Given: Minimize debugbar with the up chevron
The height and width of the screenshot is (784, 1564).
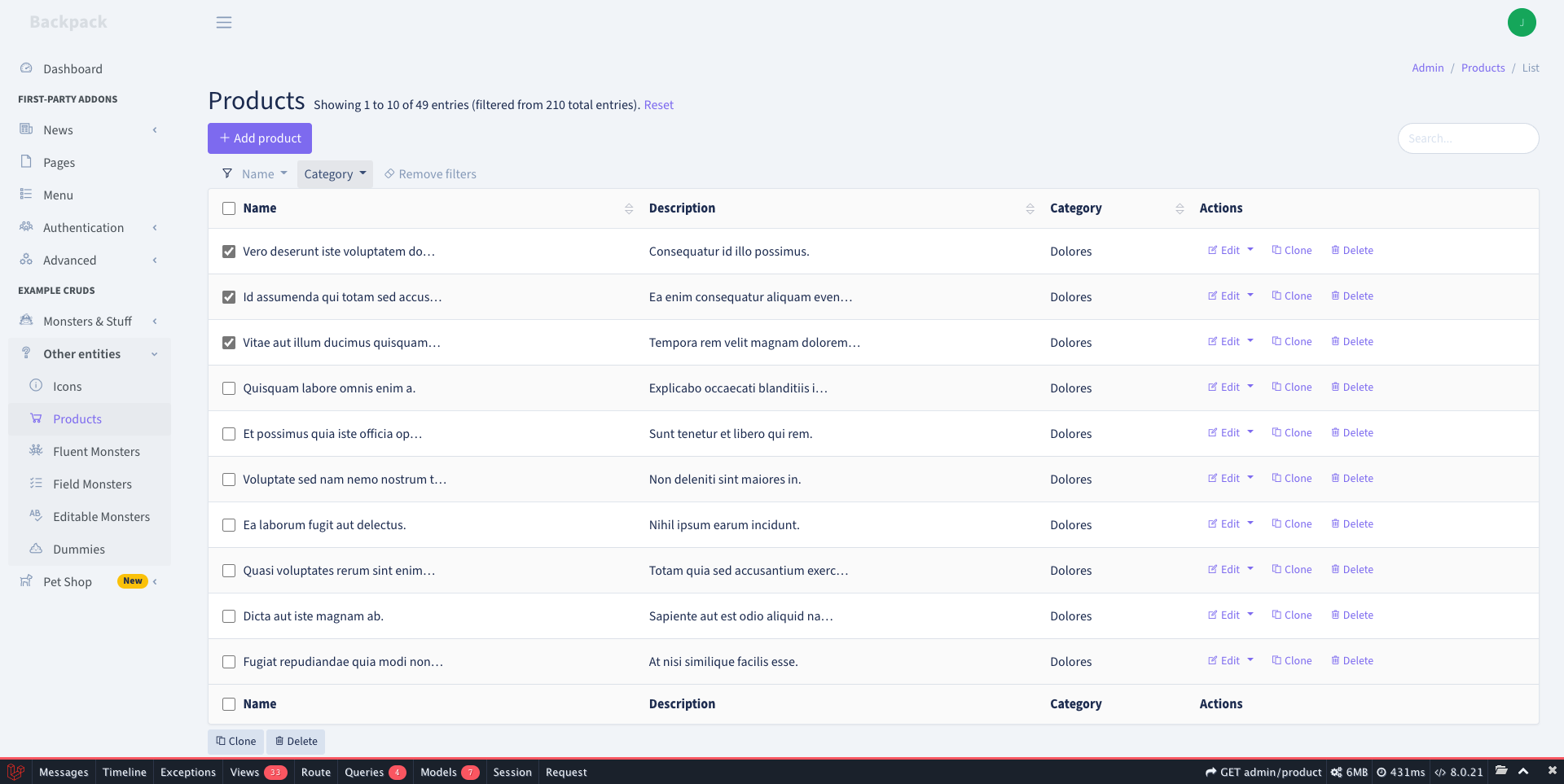Looking at the screenshot, I should [x=1523, y=771].
